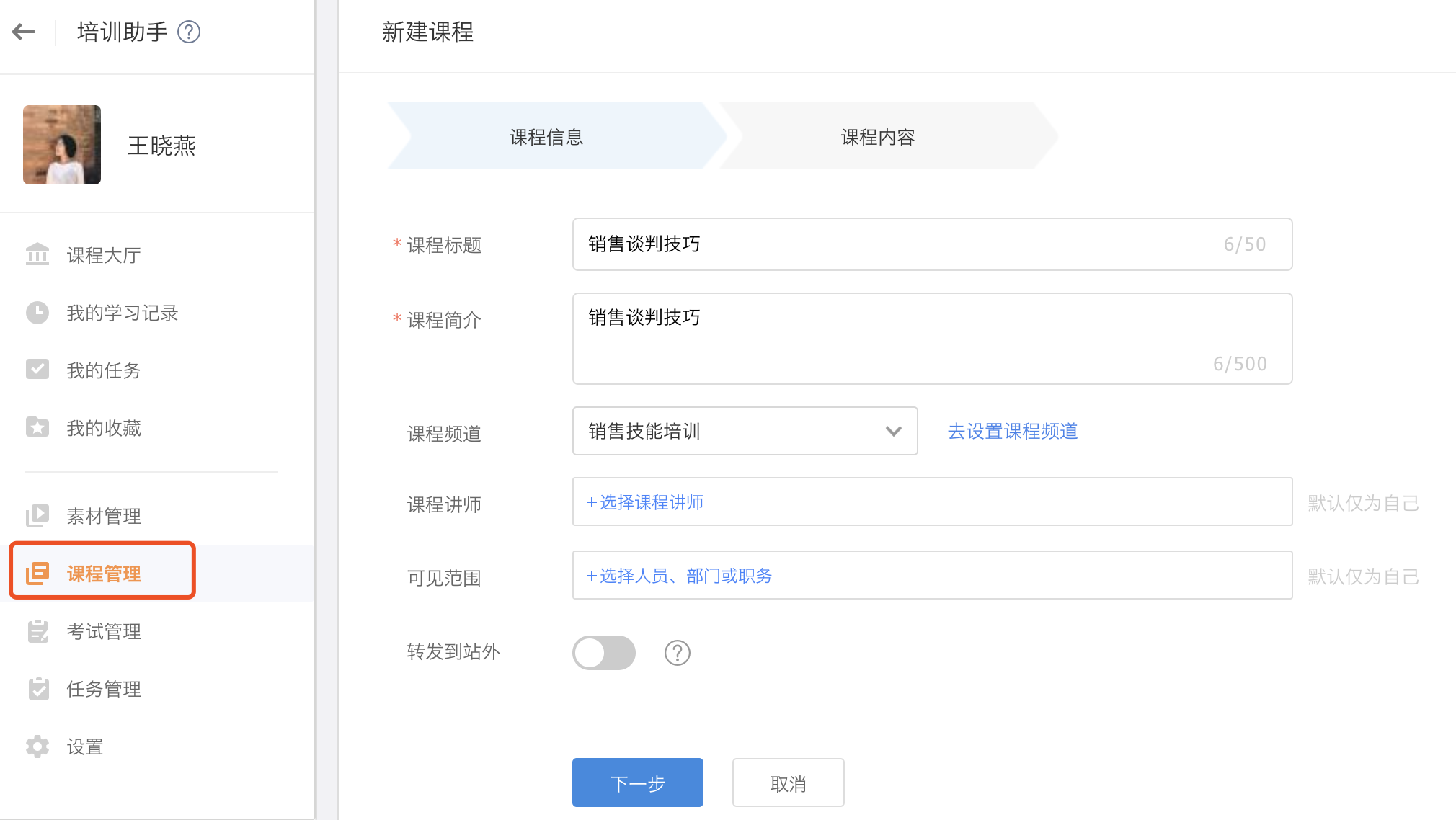Screen dimensions: 1456x820
Task: Open 设置 gear icon
Action: coord(37,747)
